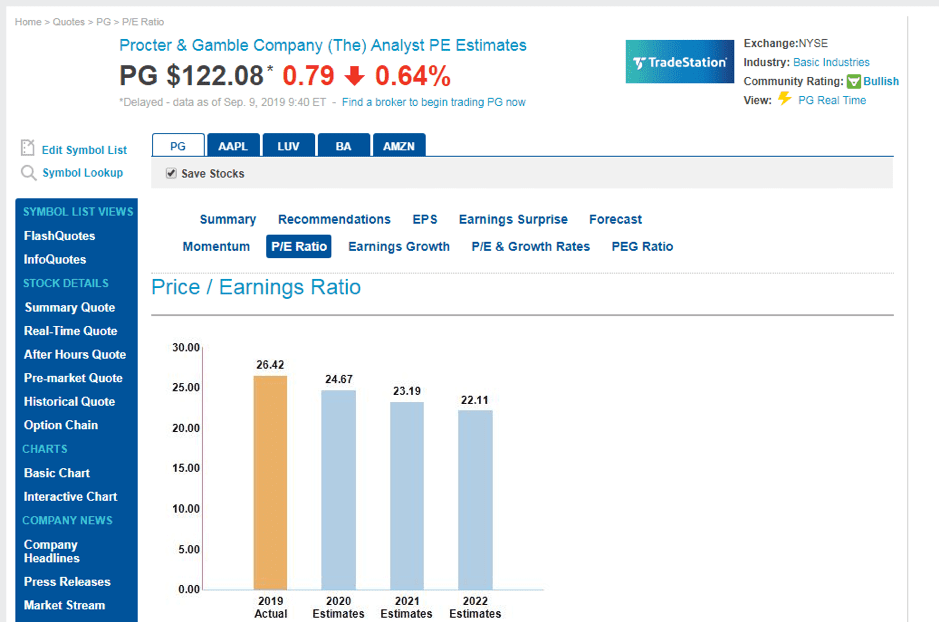The width and height of the screenshot is (939, 622).
Task: Click the 2021 Estimates blue bar
Action: coord(407,496)
